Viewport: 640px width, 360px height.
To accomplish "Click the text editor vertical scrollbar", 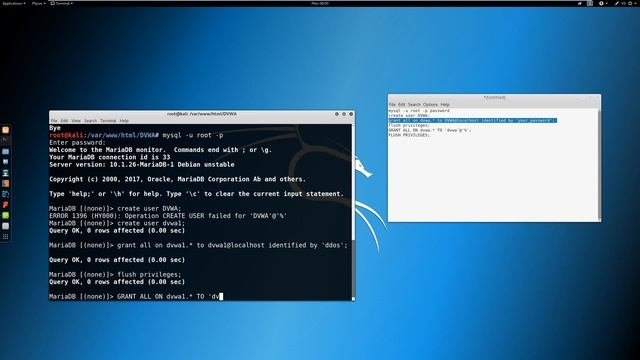I will click(599, 165).
